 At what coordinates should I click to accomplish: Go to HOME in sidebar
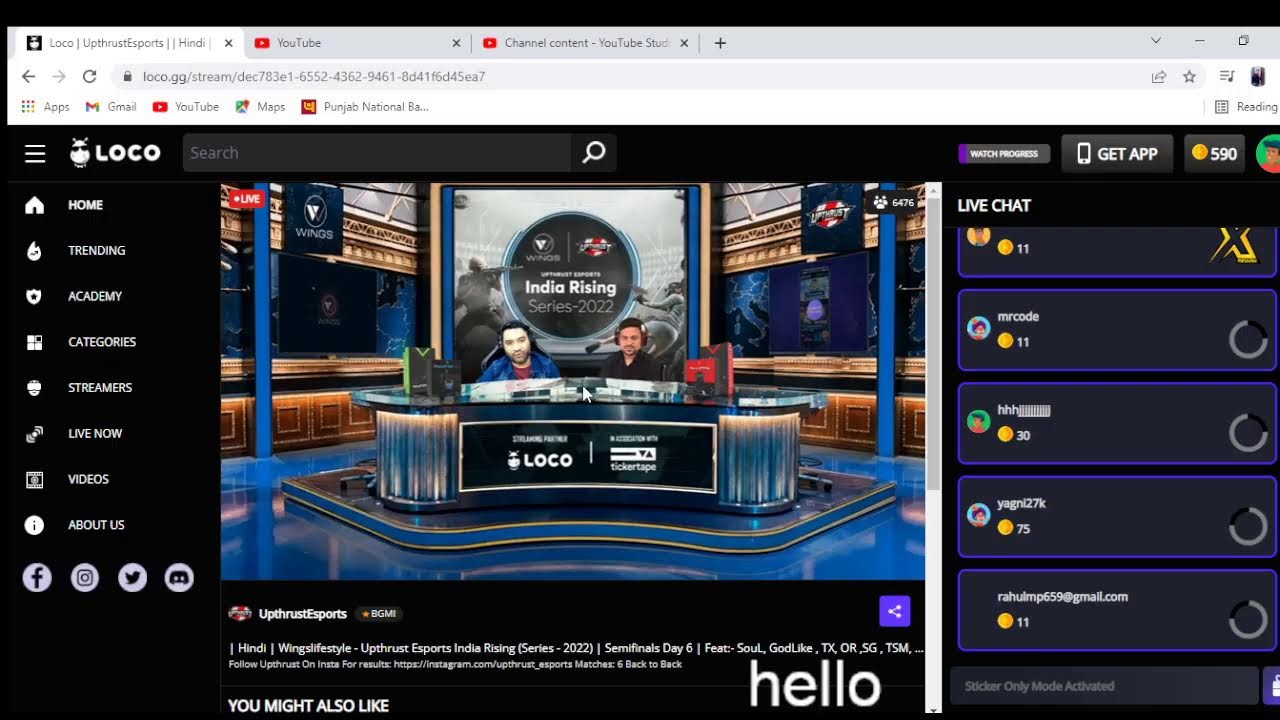85,205
